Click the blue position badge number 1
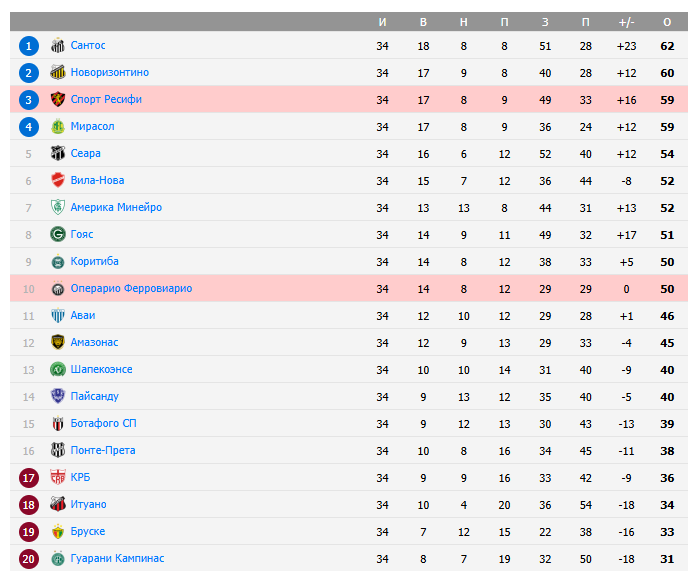This screenshot has width=695, height=580. (29, 46)
